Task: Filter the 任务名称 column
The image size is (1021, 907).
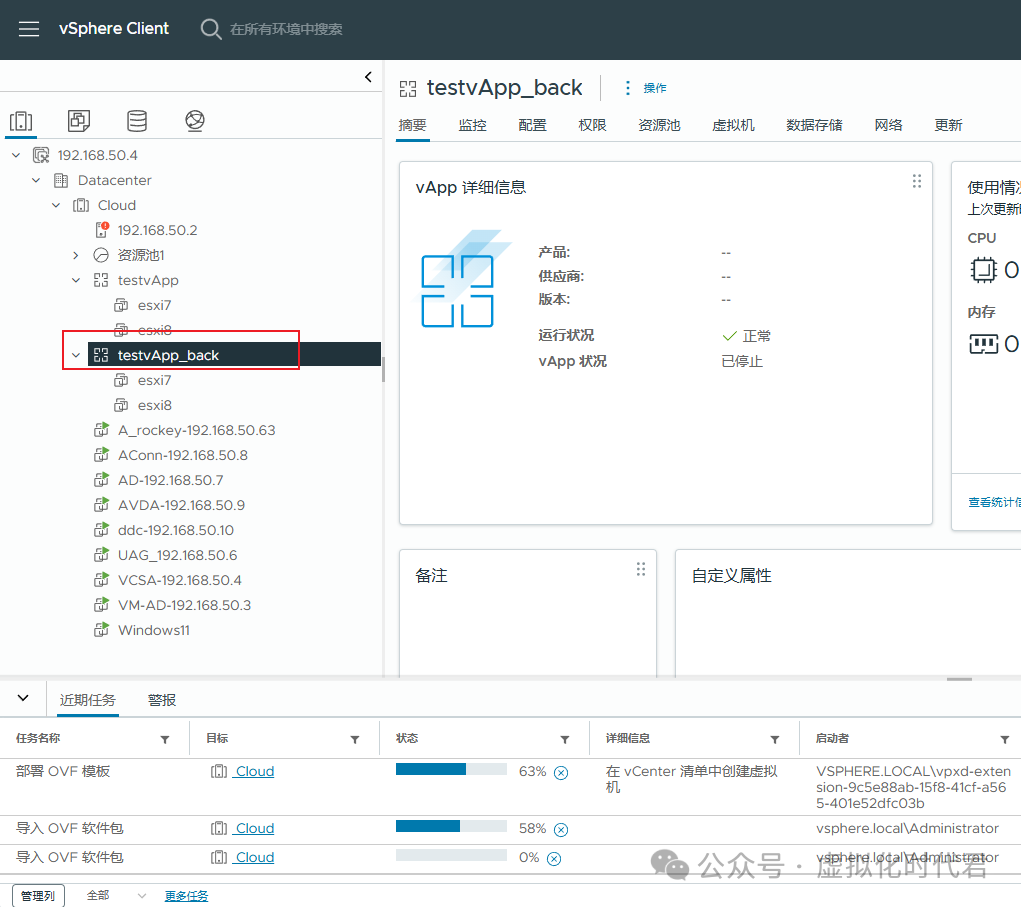Action: tap(165, 740)
